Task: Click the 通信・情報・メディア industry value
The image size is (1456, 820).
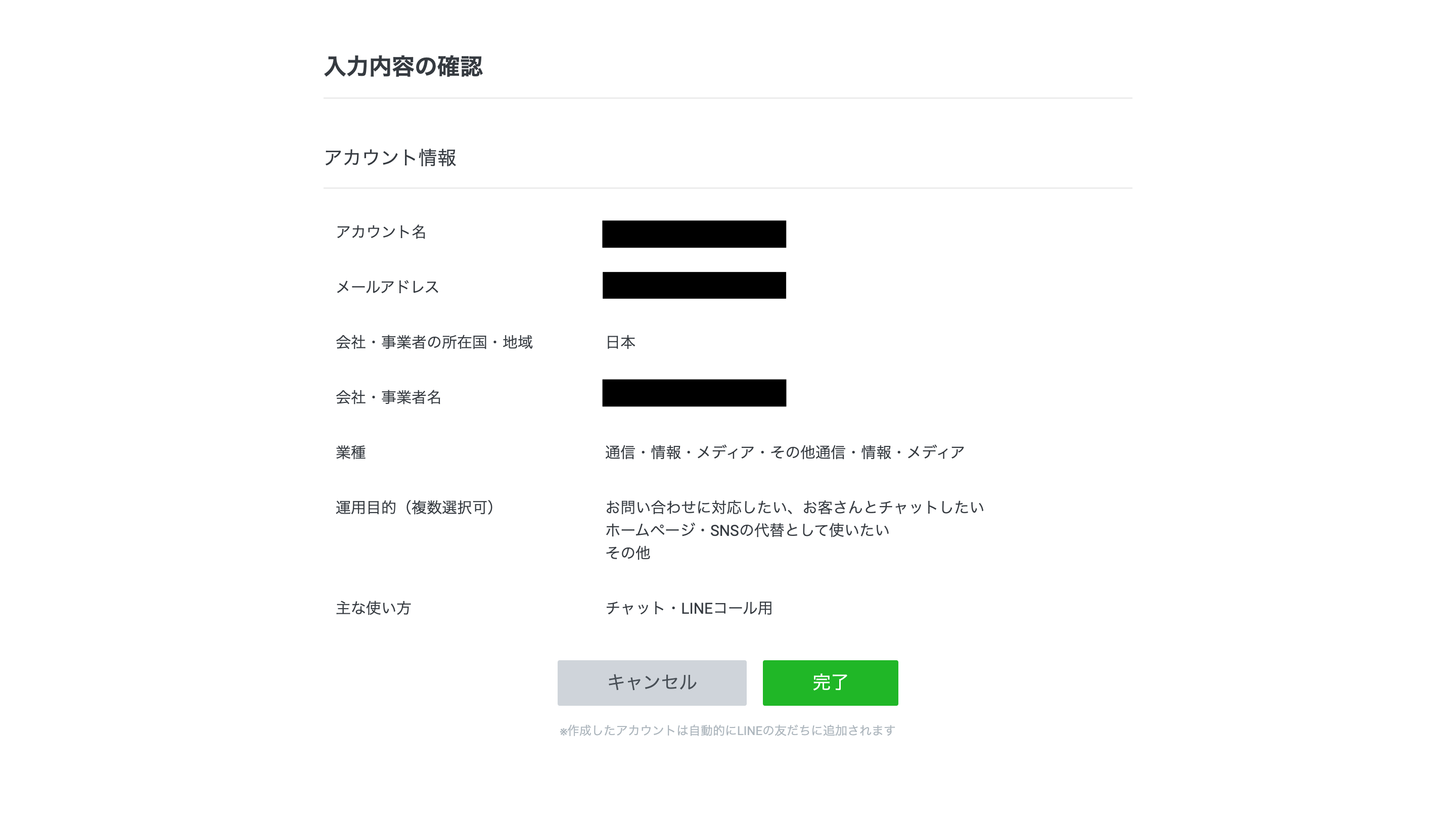Action: click(x=785, y=452)
